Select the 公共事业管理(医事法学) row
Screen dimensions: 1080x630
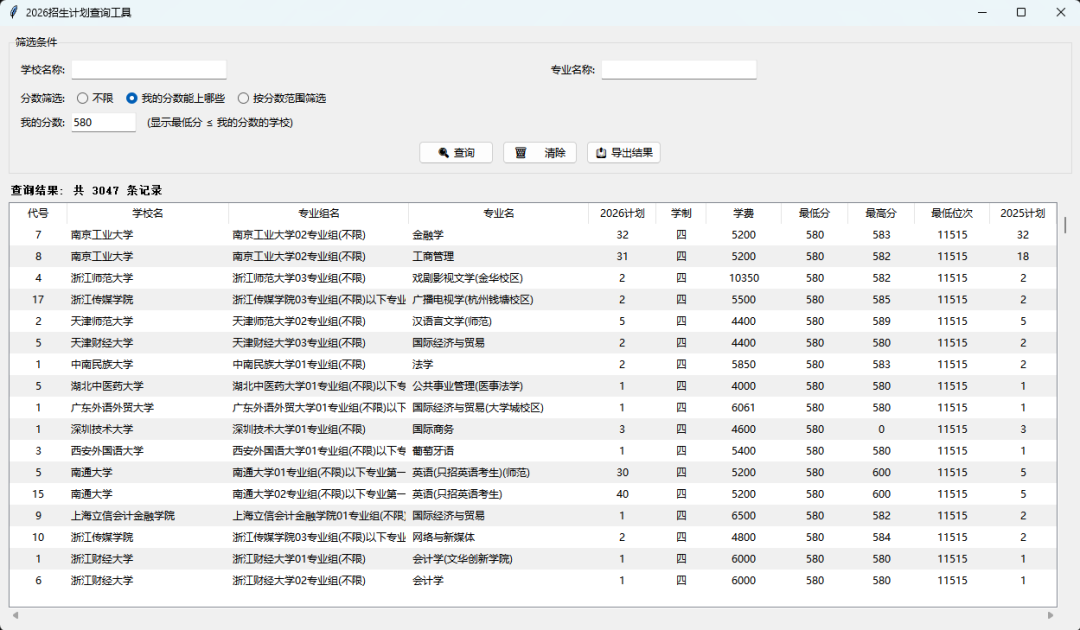coord(532,386)
